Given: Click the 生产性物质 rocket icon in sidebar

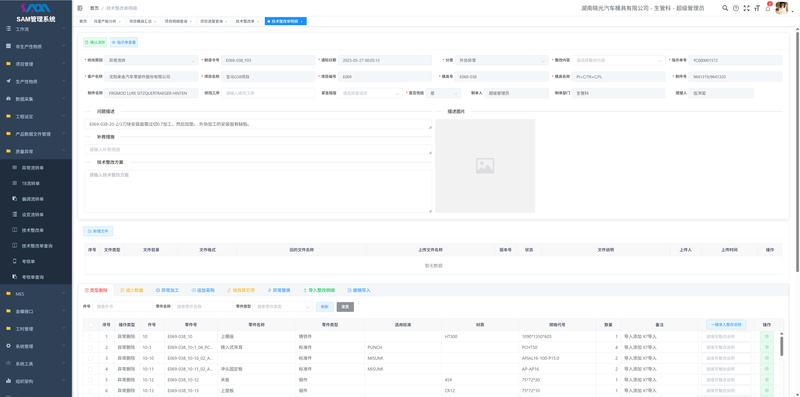Looking at the screenshot, I should tap(8, 81).
